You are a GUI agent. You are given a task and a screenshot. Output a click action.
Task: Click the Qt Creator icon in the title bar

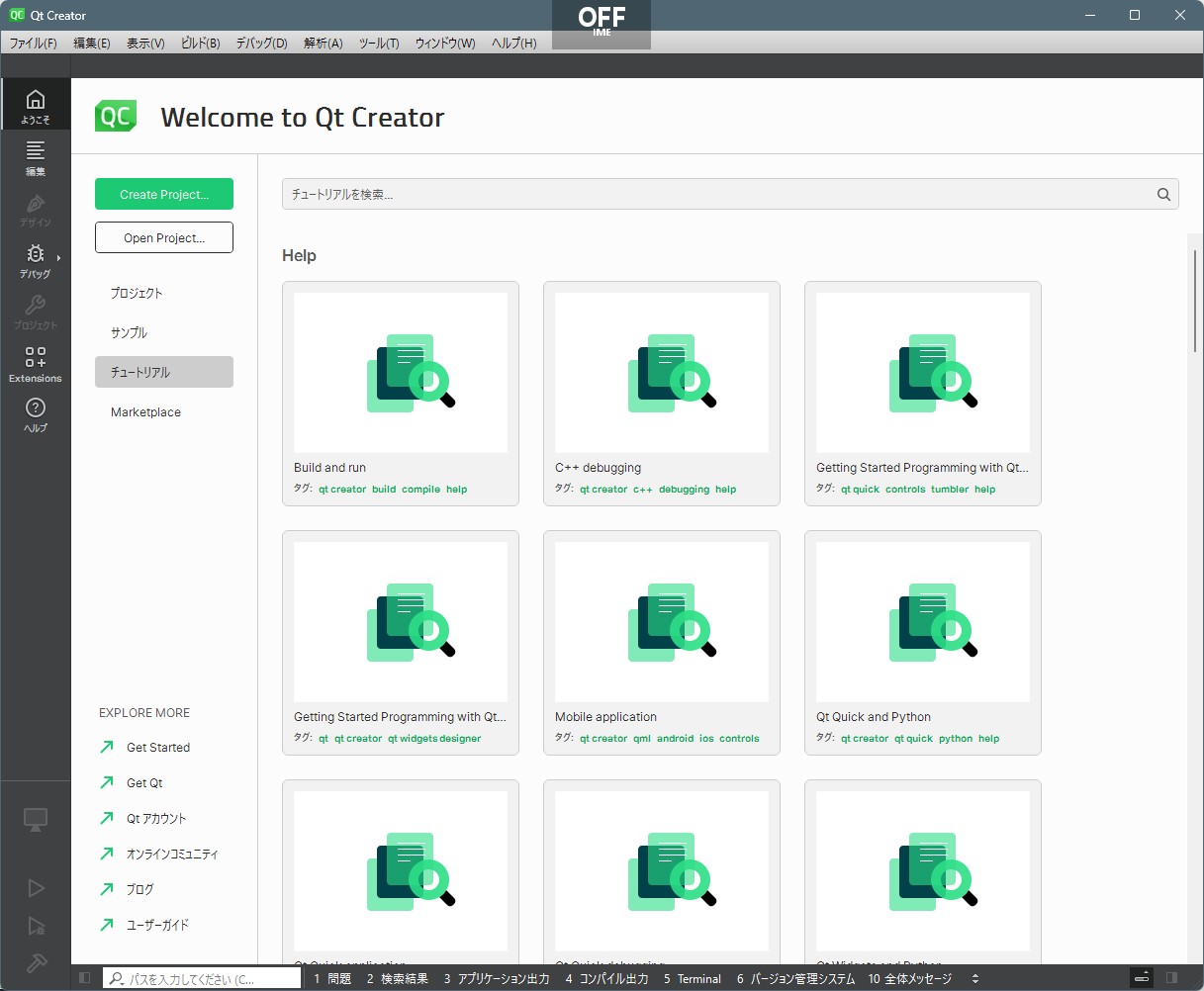coord(17,15)
